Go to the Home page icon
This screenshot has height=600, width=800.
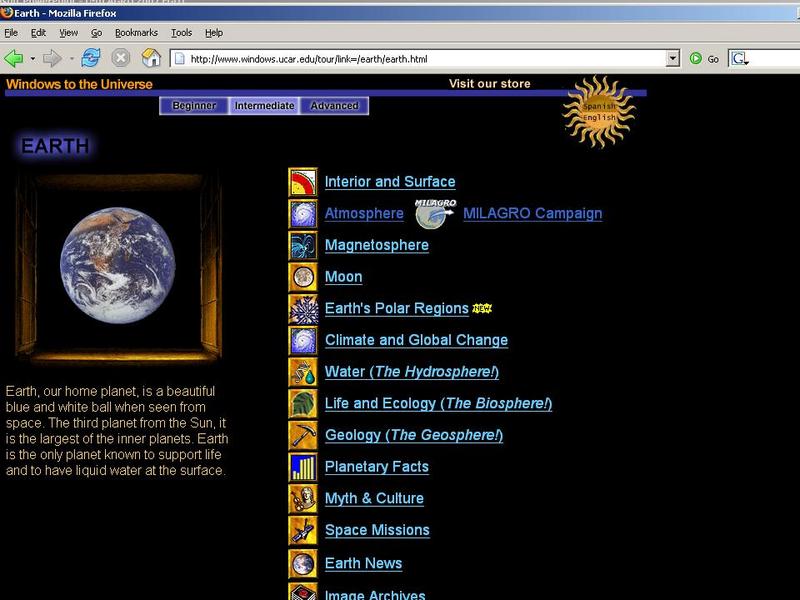pos(151,58)
